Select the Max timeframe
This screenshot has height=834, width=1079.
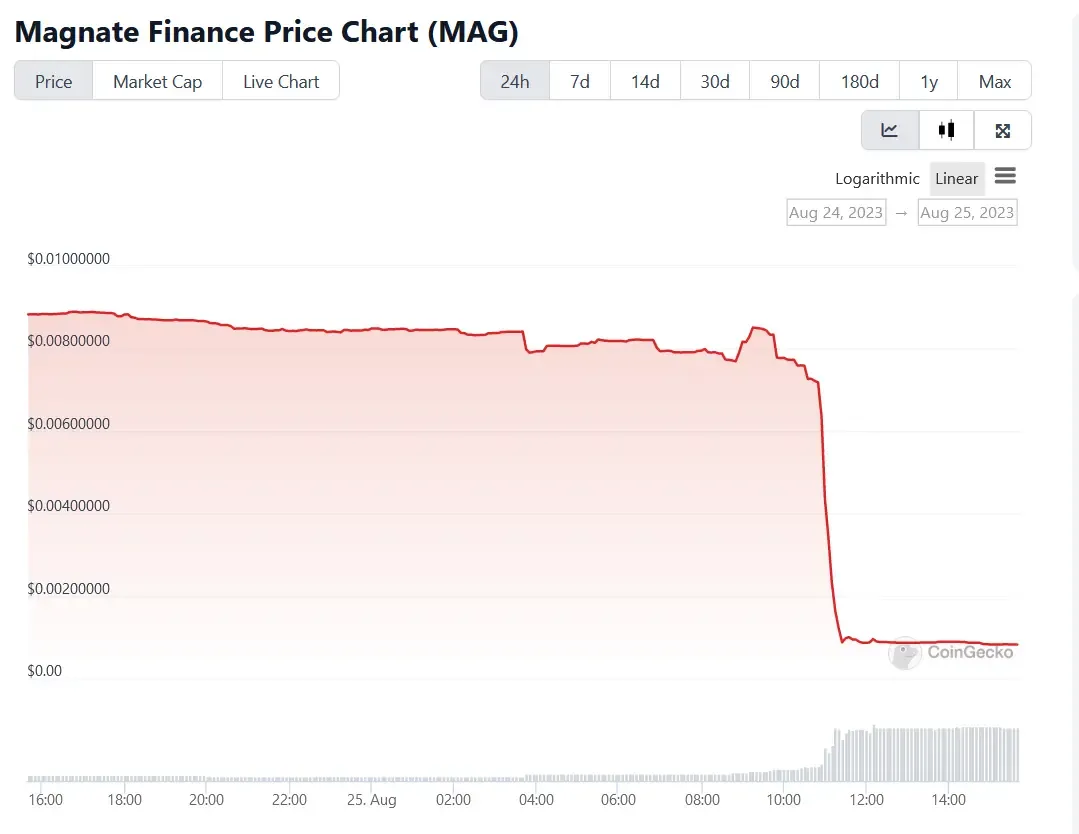995,81
